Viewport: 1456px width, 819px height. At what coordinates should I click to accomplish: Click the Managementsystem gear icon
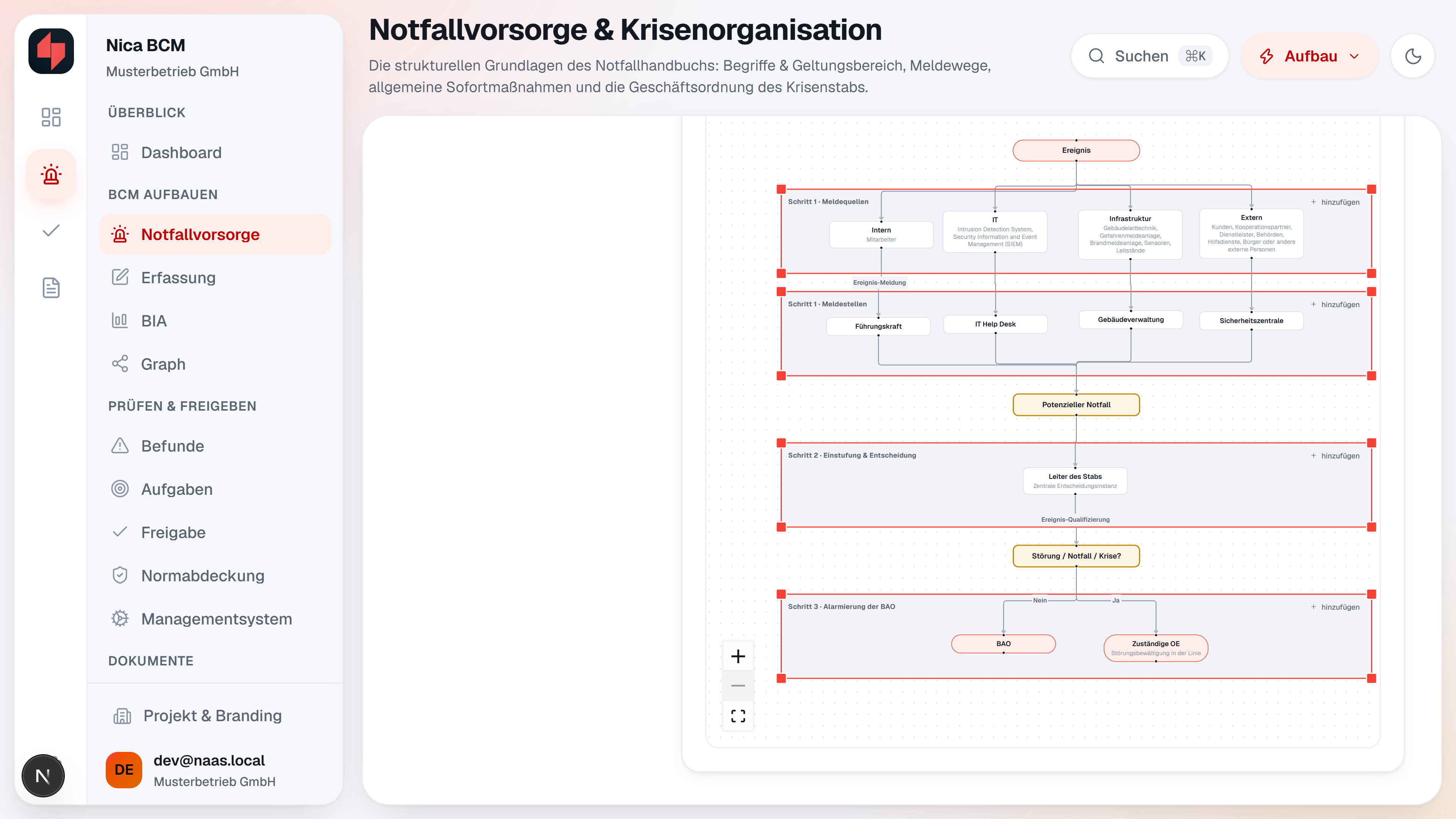click(120, 618)
